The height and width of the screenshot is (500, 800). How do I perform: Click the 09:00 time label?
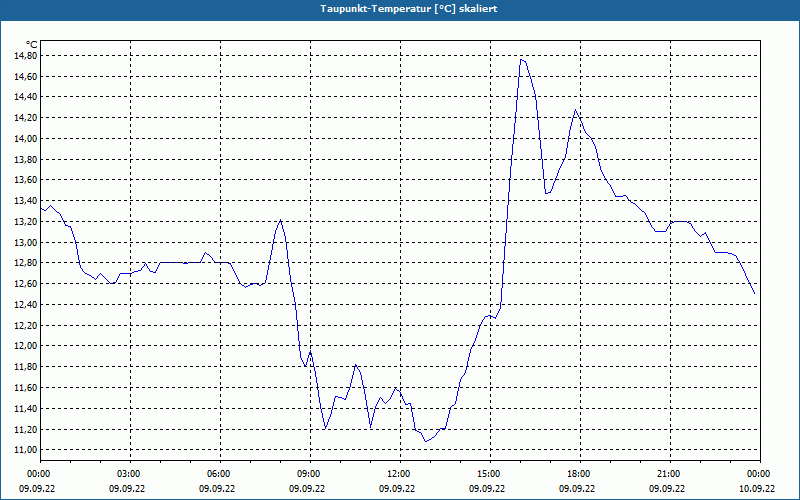310,474
